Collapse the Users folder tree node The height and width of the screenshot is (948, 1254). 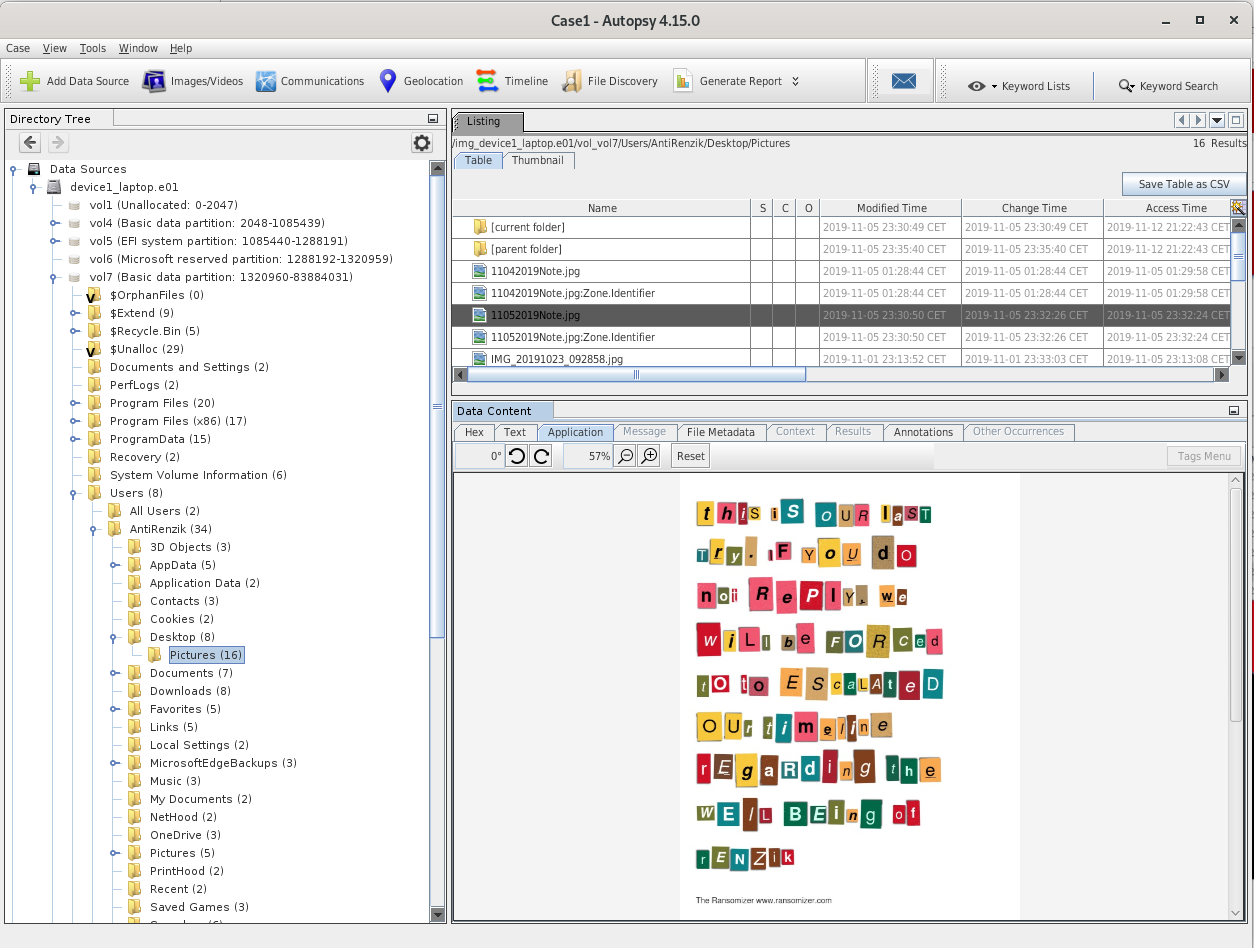[x=74, y=493]
